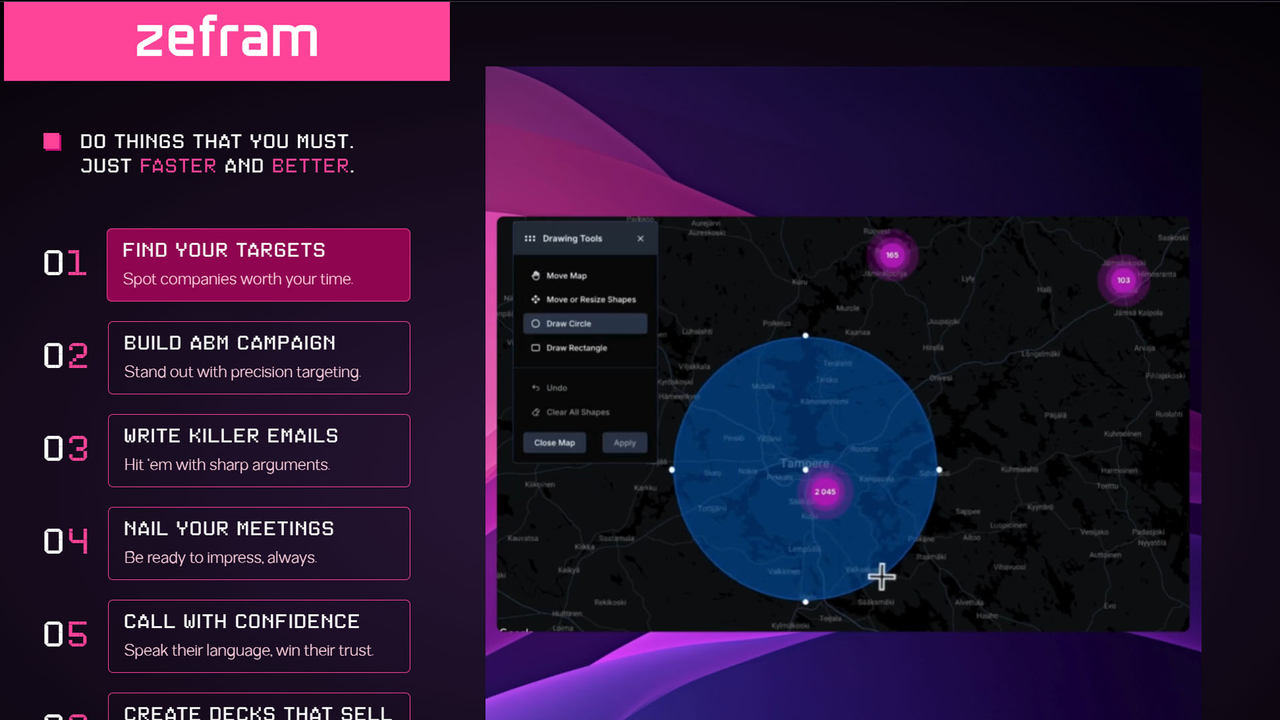This screenshot has width=1280, height=720.
Task: Click the circle's bottom resize handle
Action: [x=805, y=602]
